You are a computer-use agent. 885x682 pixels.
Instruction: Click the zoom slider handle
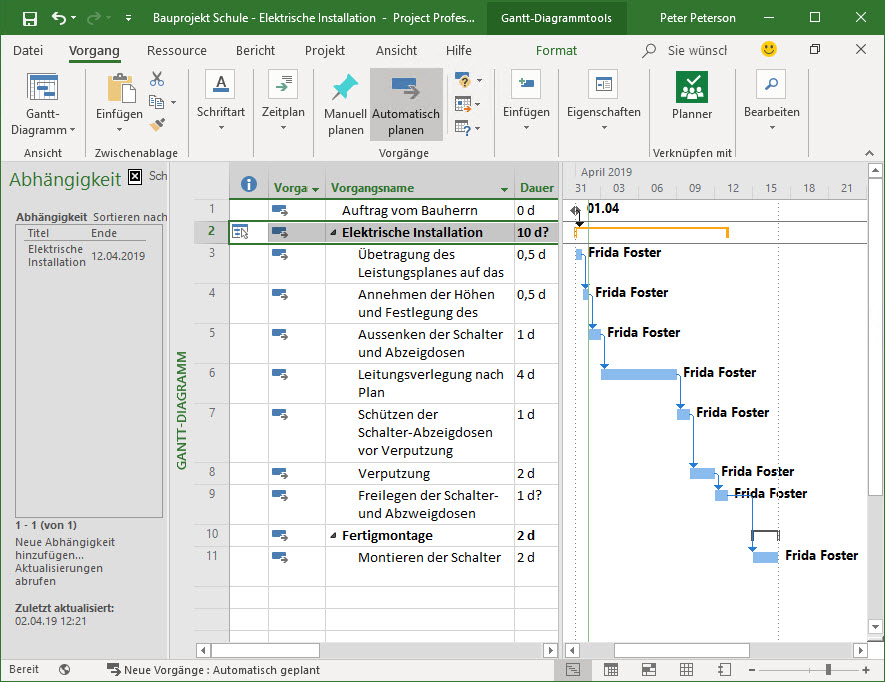pyautogui.click(x=828, y=670)
